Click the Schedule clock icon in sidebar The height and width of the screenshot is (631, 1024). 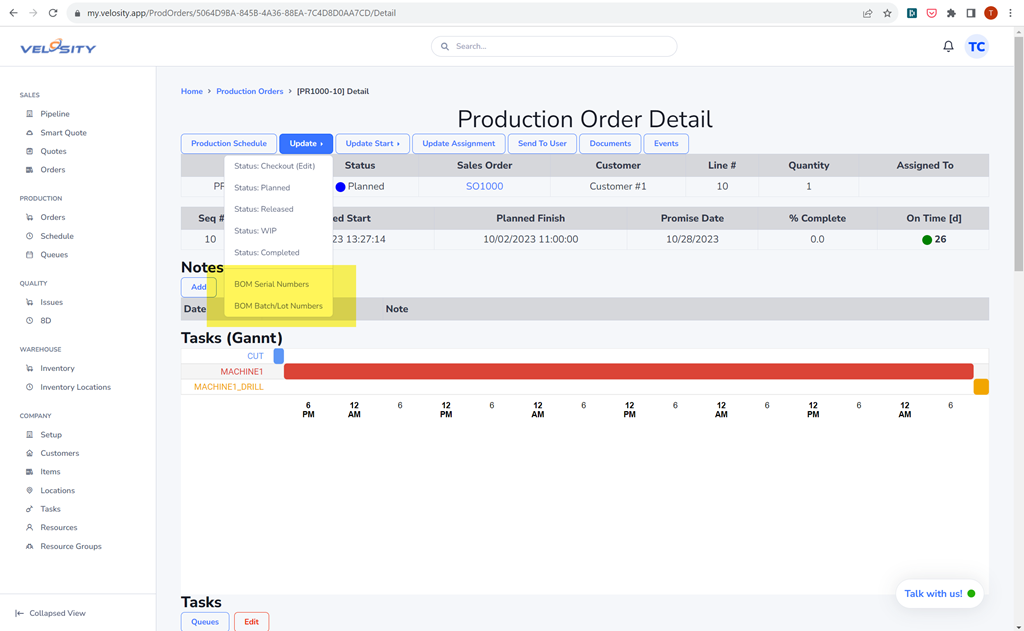30,236
